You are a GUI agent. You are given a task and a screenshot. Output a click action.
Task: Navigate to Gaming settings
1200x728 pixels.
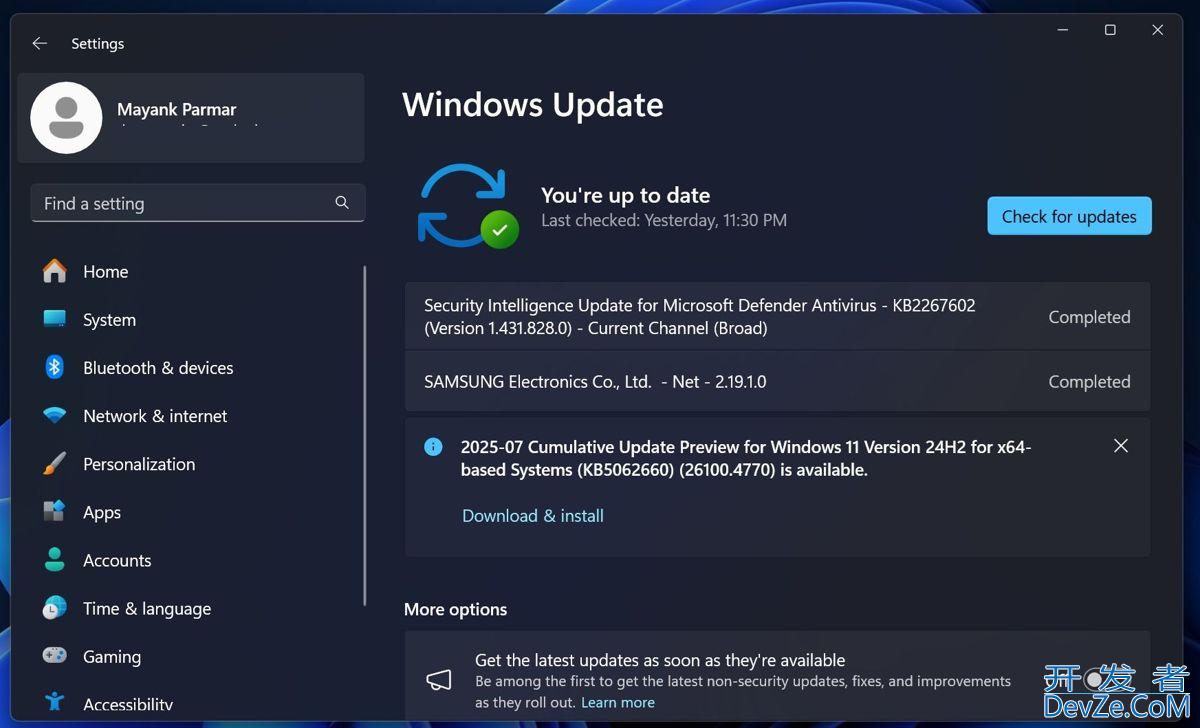pos(111,656)
